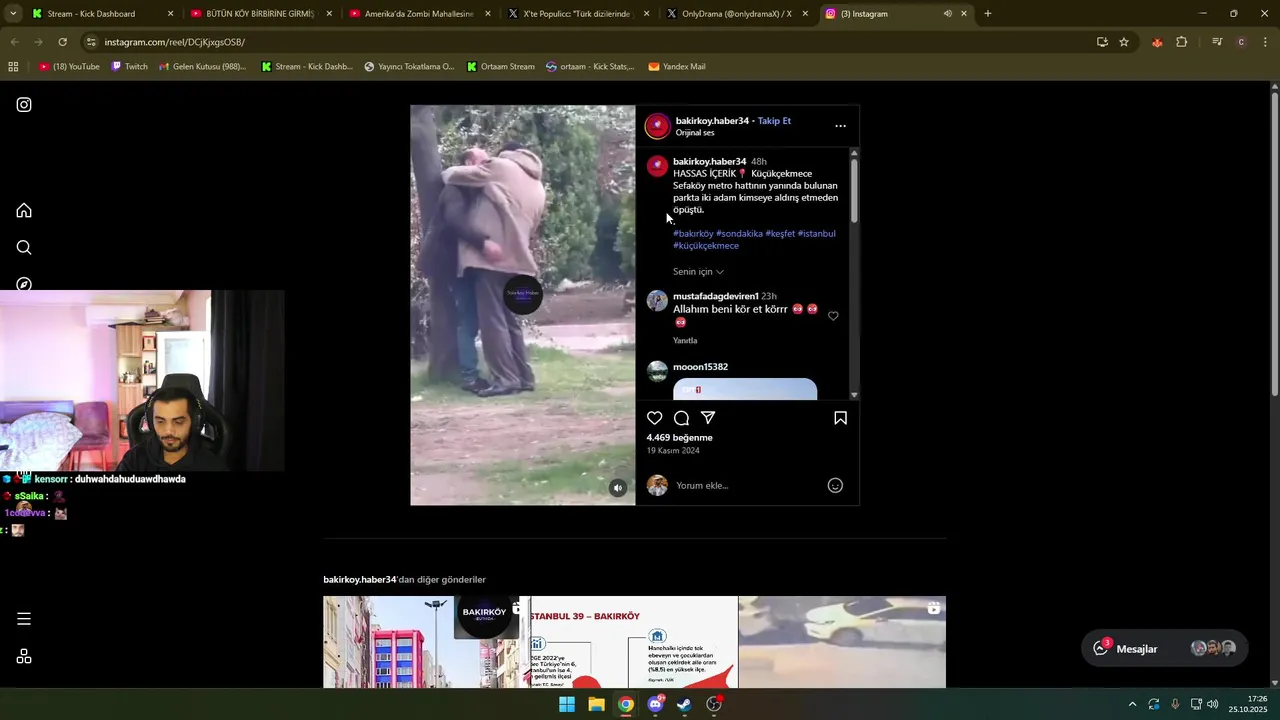Save the reel with bookmark icon
Viewport: 1280px width, 720px height.
pos(840,418)
